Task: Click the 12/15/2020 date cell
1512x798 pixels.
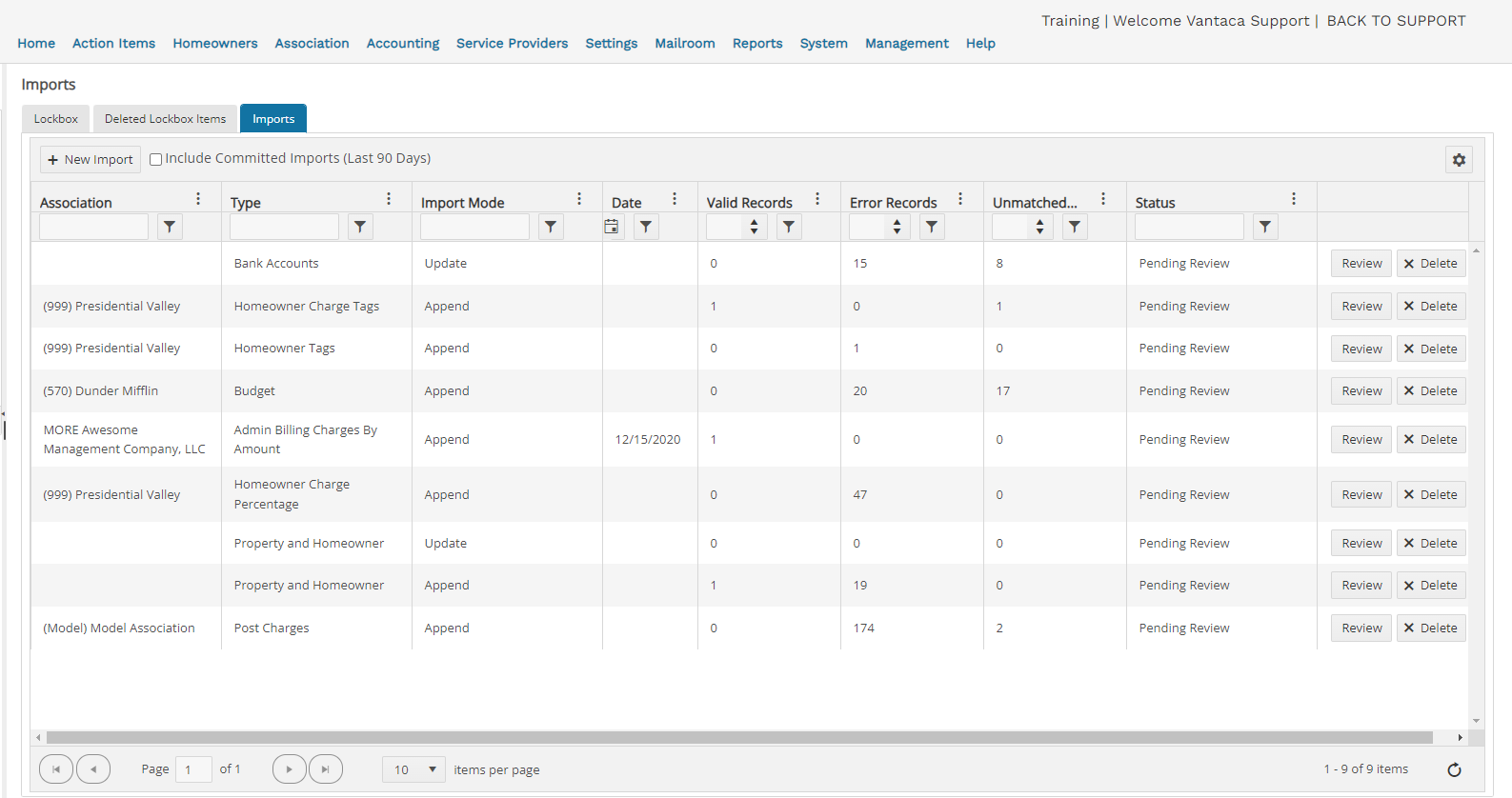Action: pyautogui.click(x=648, y=440)
